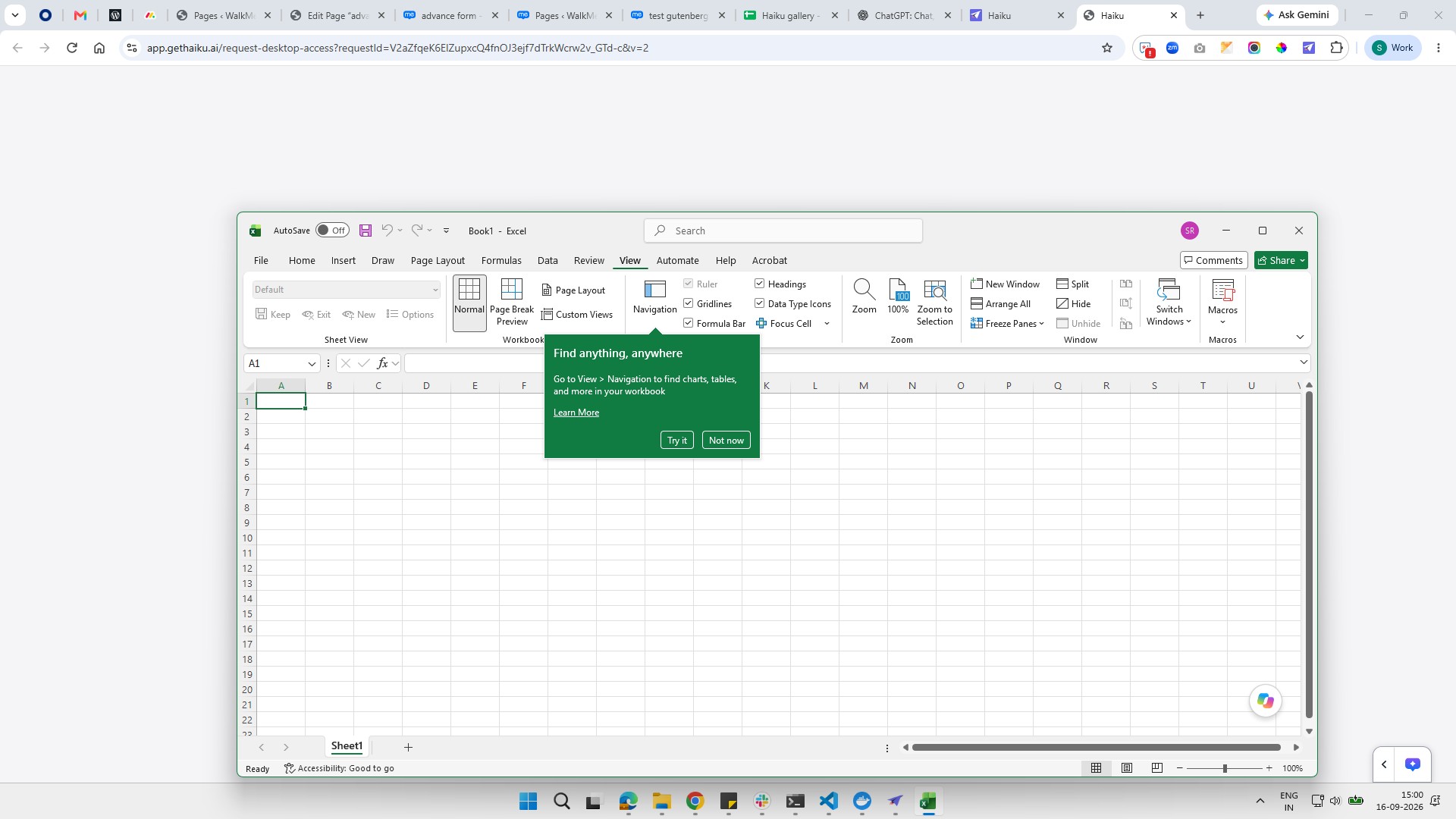This screenshot has width=1456, height=819.
Task: Click the Save icon in title bar
Action: point(366,231)
